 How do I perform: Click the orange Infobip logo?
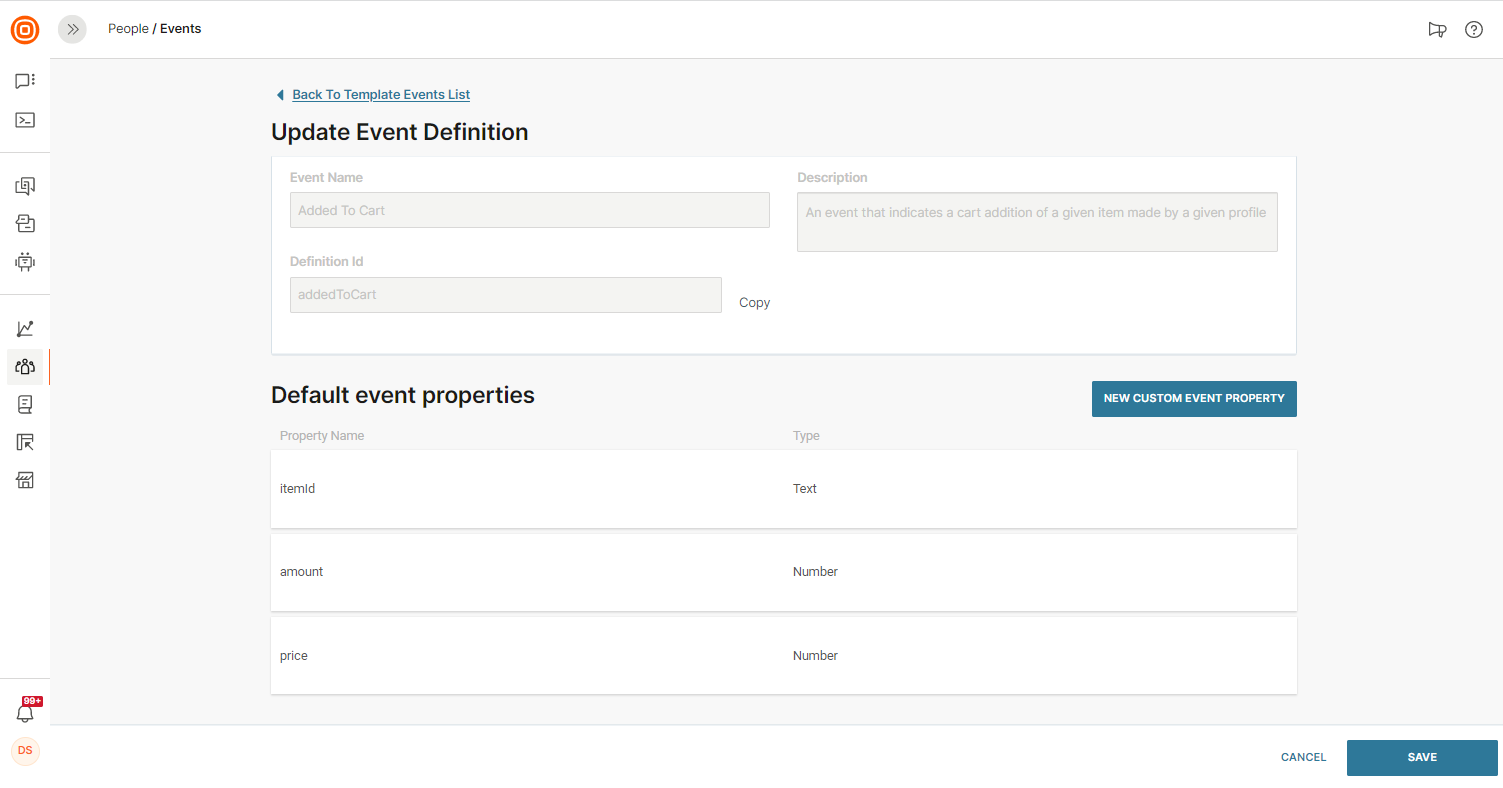point(25,30)
